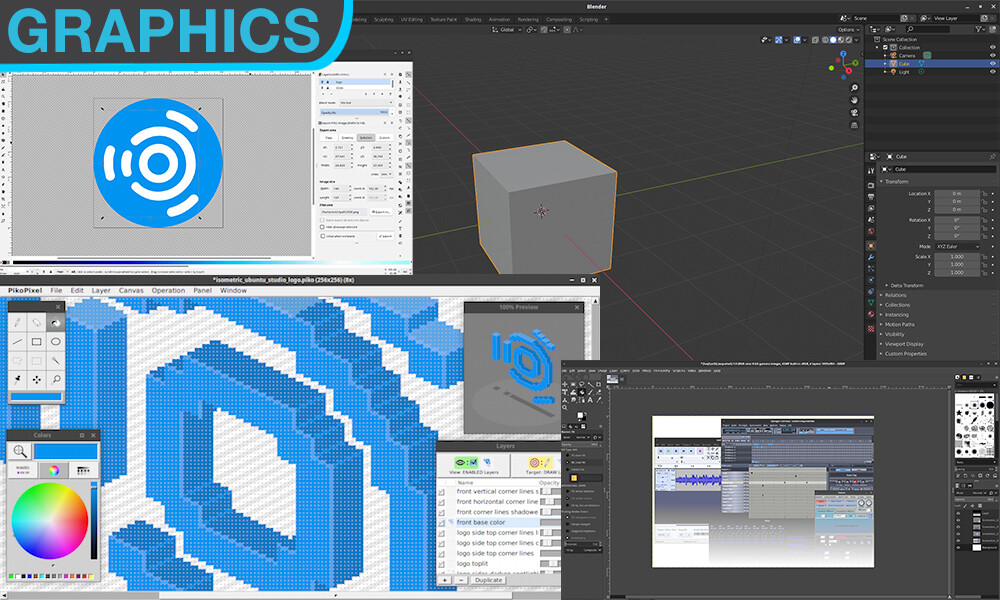Image resolution: width=1000 pixels, height=600 pixels.
Task: Click the blue active color swatch
Action: coord(67,452)
